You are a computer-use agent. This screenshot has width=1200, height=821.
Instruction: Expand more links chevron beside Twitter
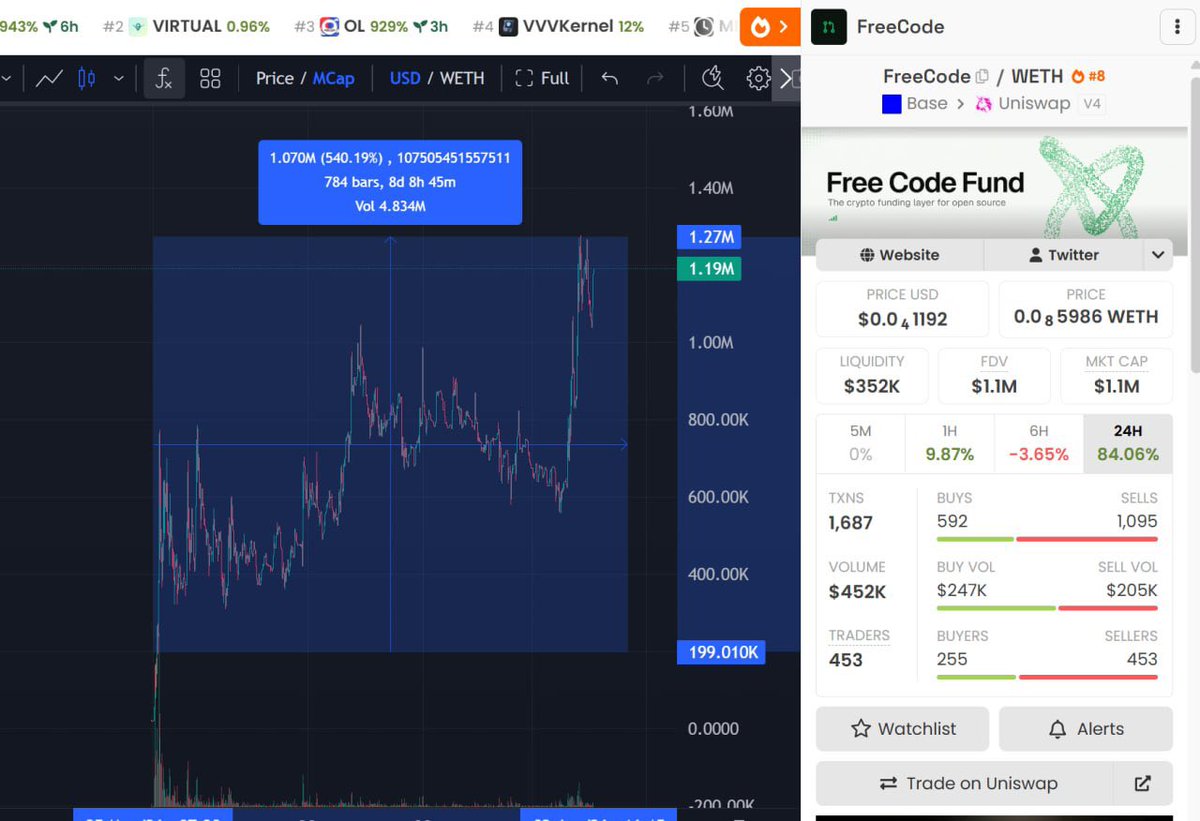tap(1158, 255)
